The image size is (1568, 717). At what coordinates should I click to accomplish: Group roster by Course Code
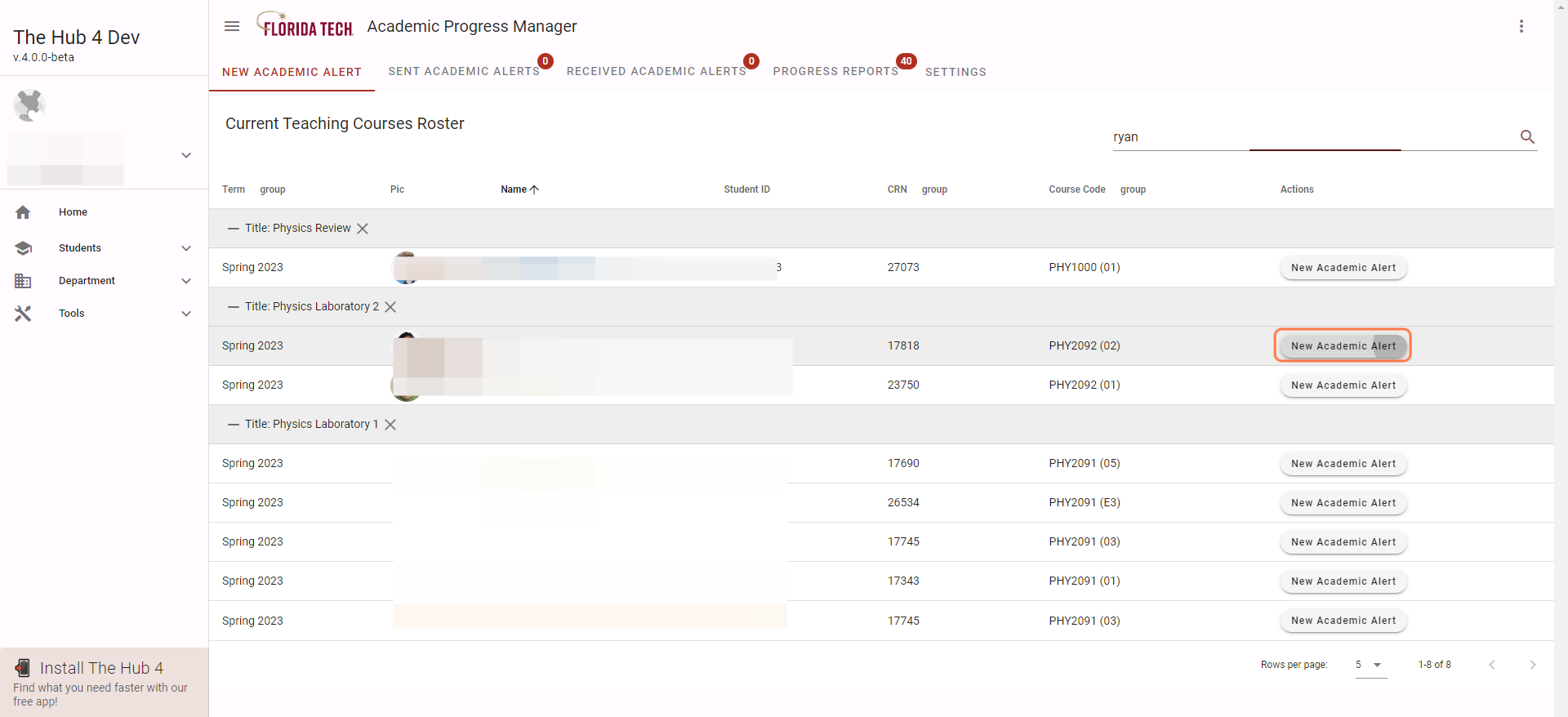tap(1133, 189)
